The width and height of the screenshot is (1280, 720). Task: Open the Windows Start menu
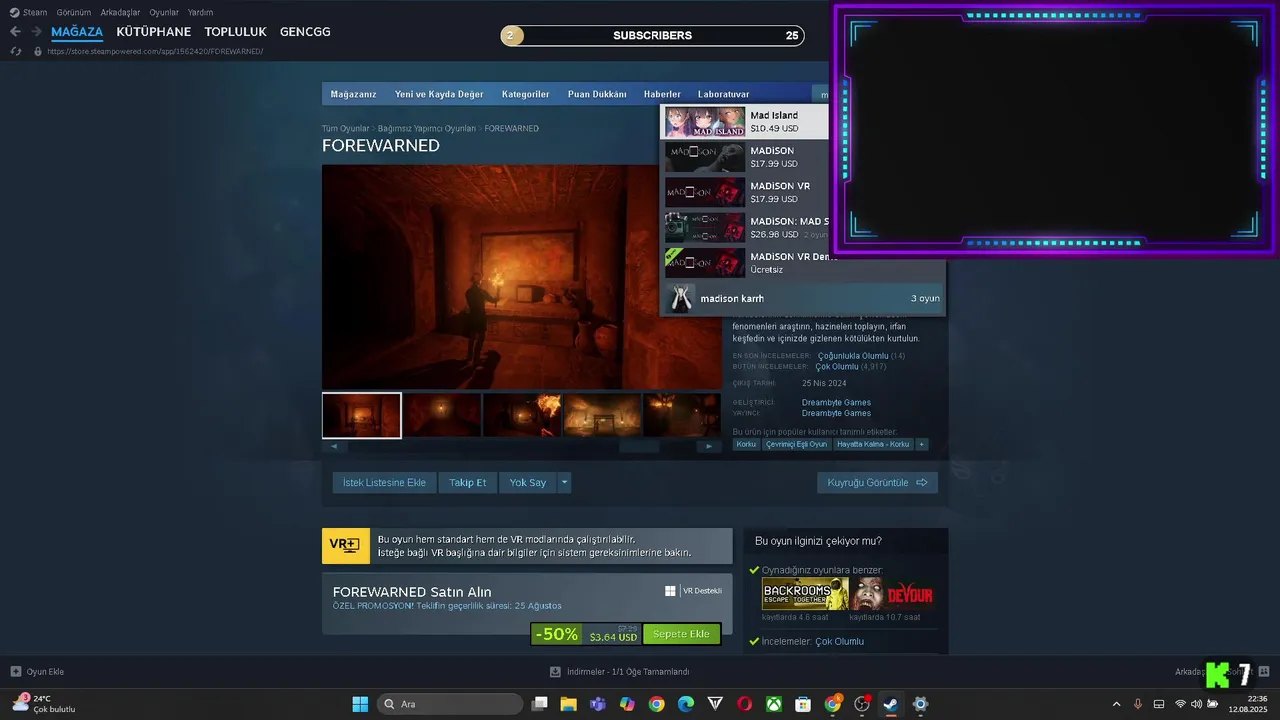pos(360,704)
